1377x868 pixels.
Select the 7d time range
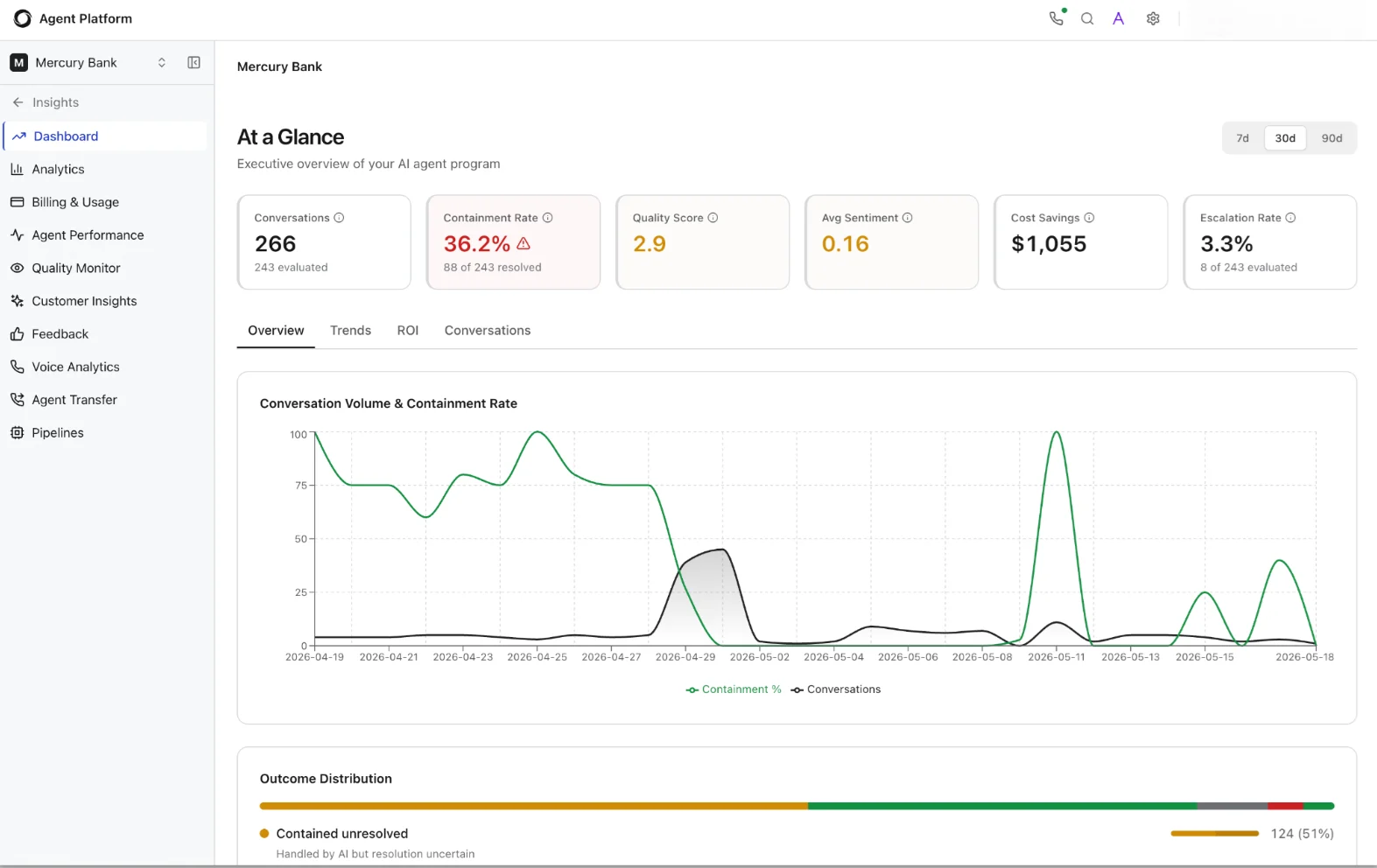click(1242, 138)
